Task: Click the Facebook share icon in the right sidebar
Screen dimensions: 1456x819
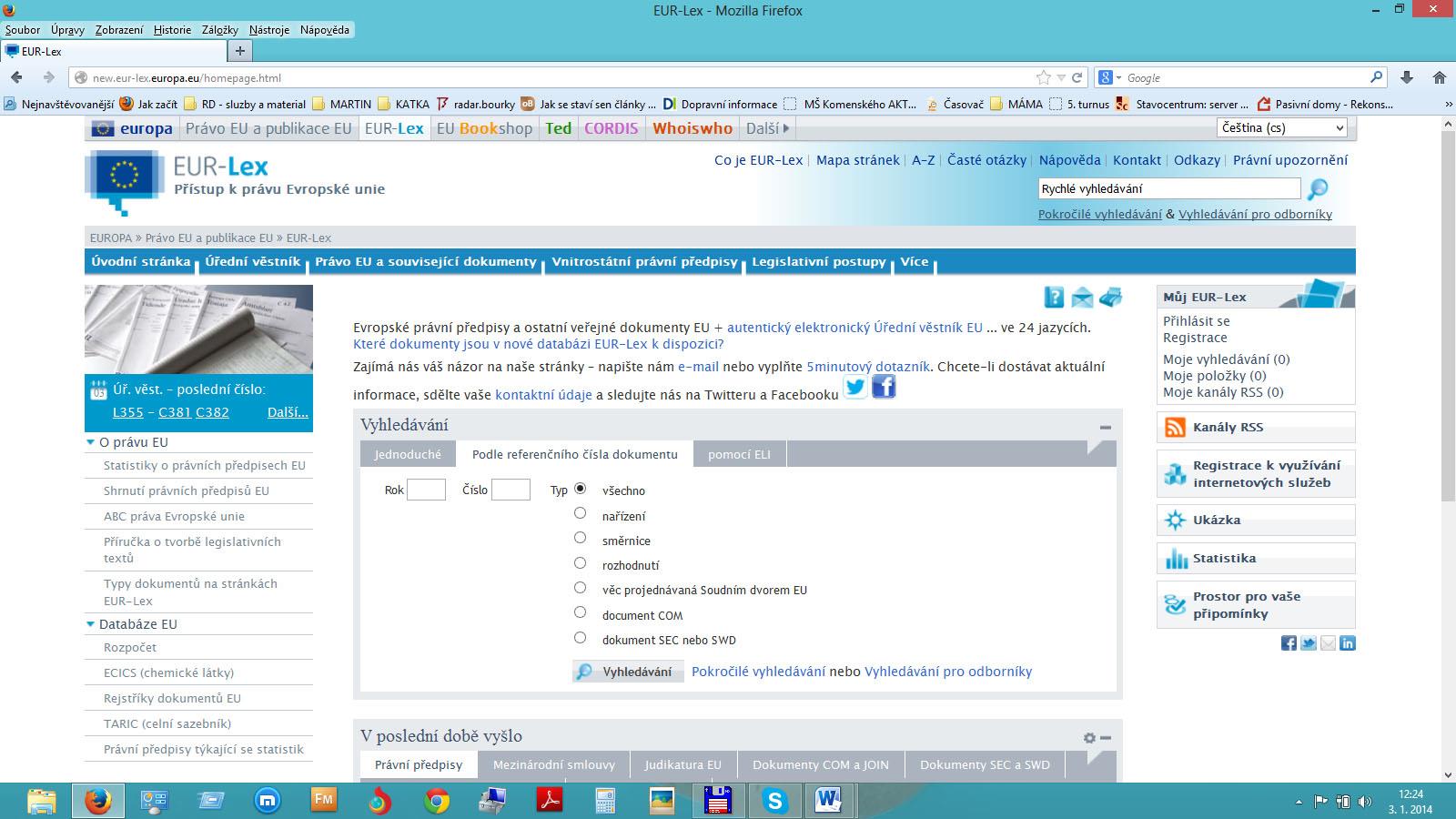Action: click(1289, 643)
